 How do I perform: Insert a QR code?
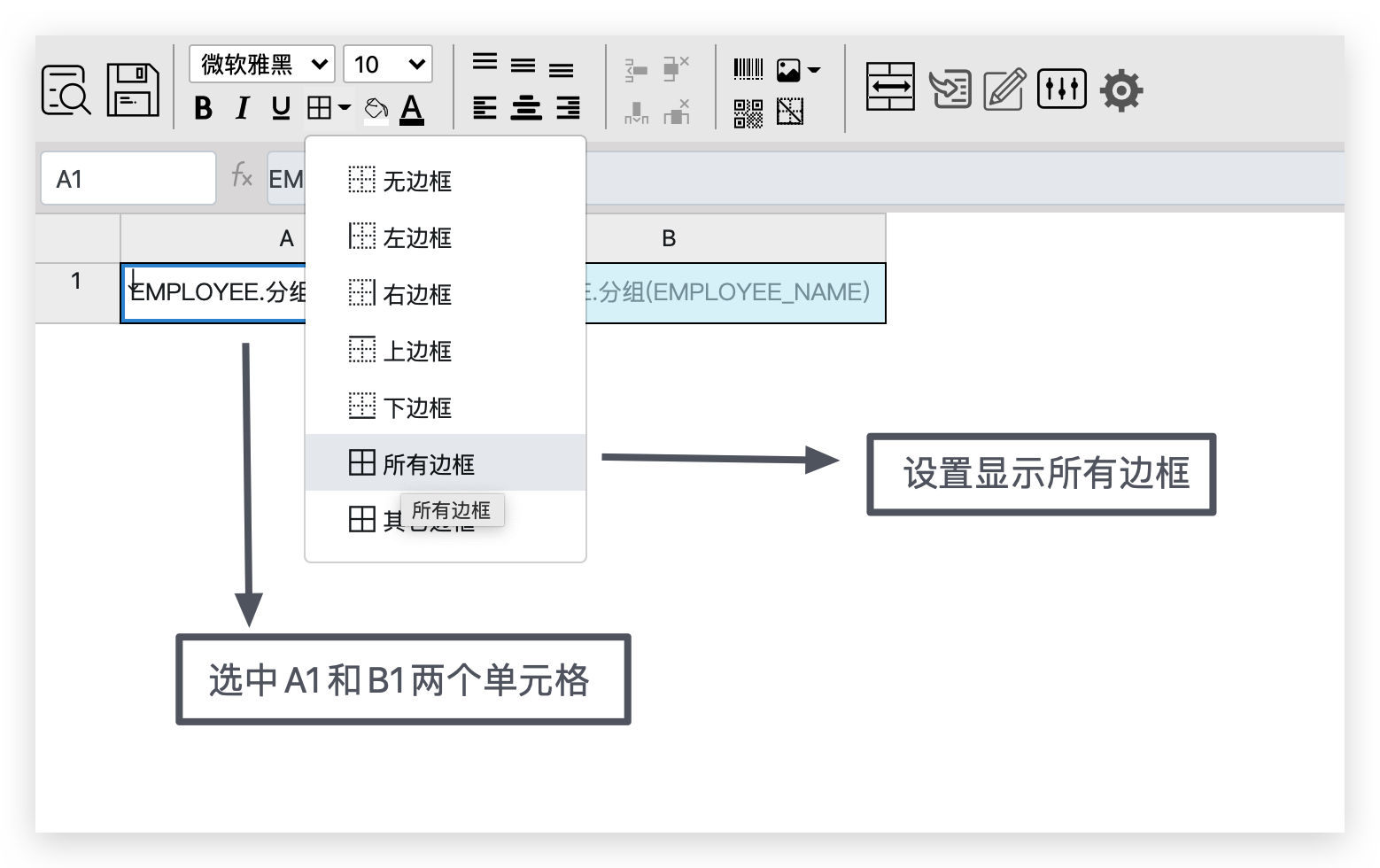(748, 113)
